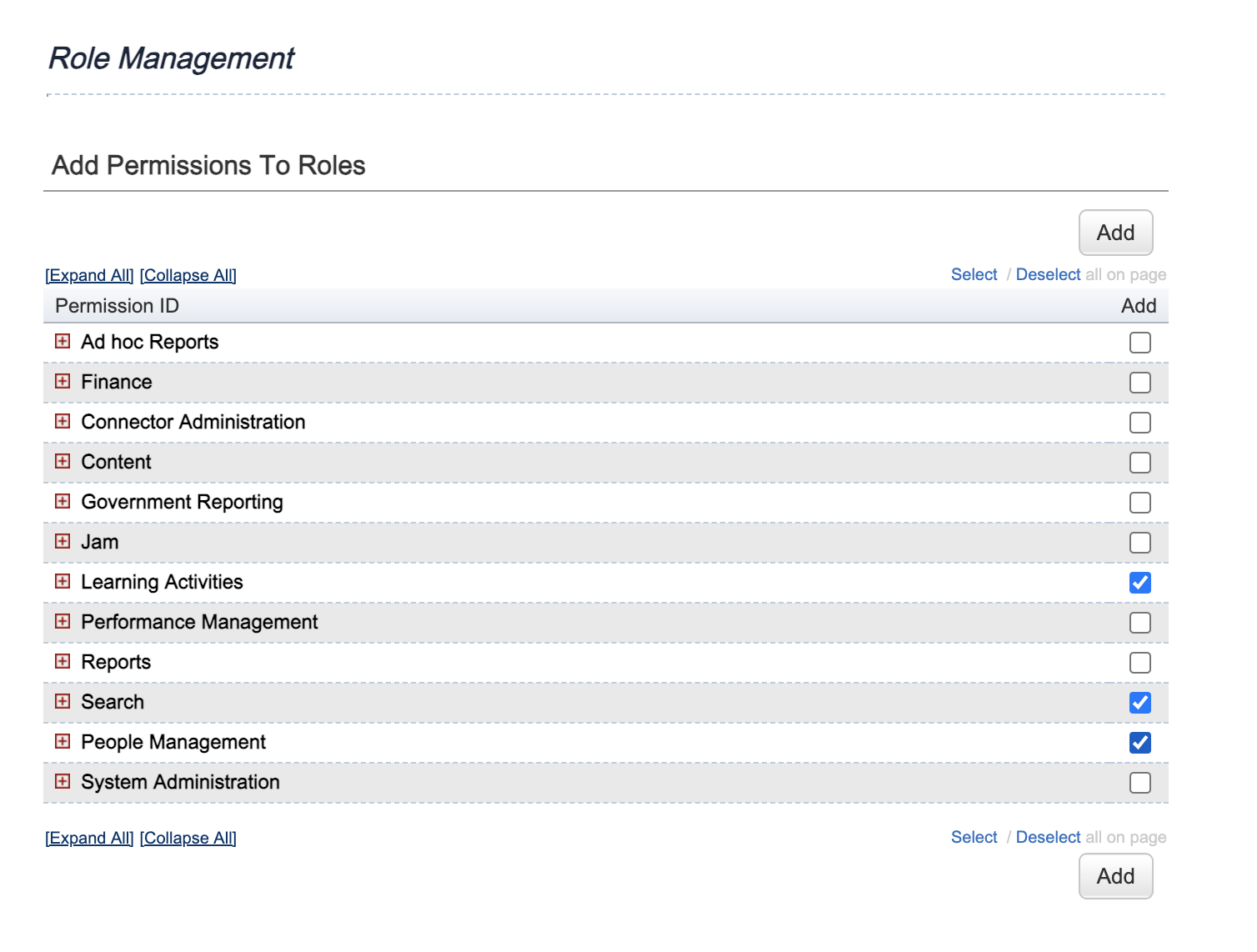Select all permissions on page
The width and height of the screenshot is (1257, 952).
pyautogui.click(x=974, y=274)
